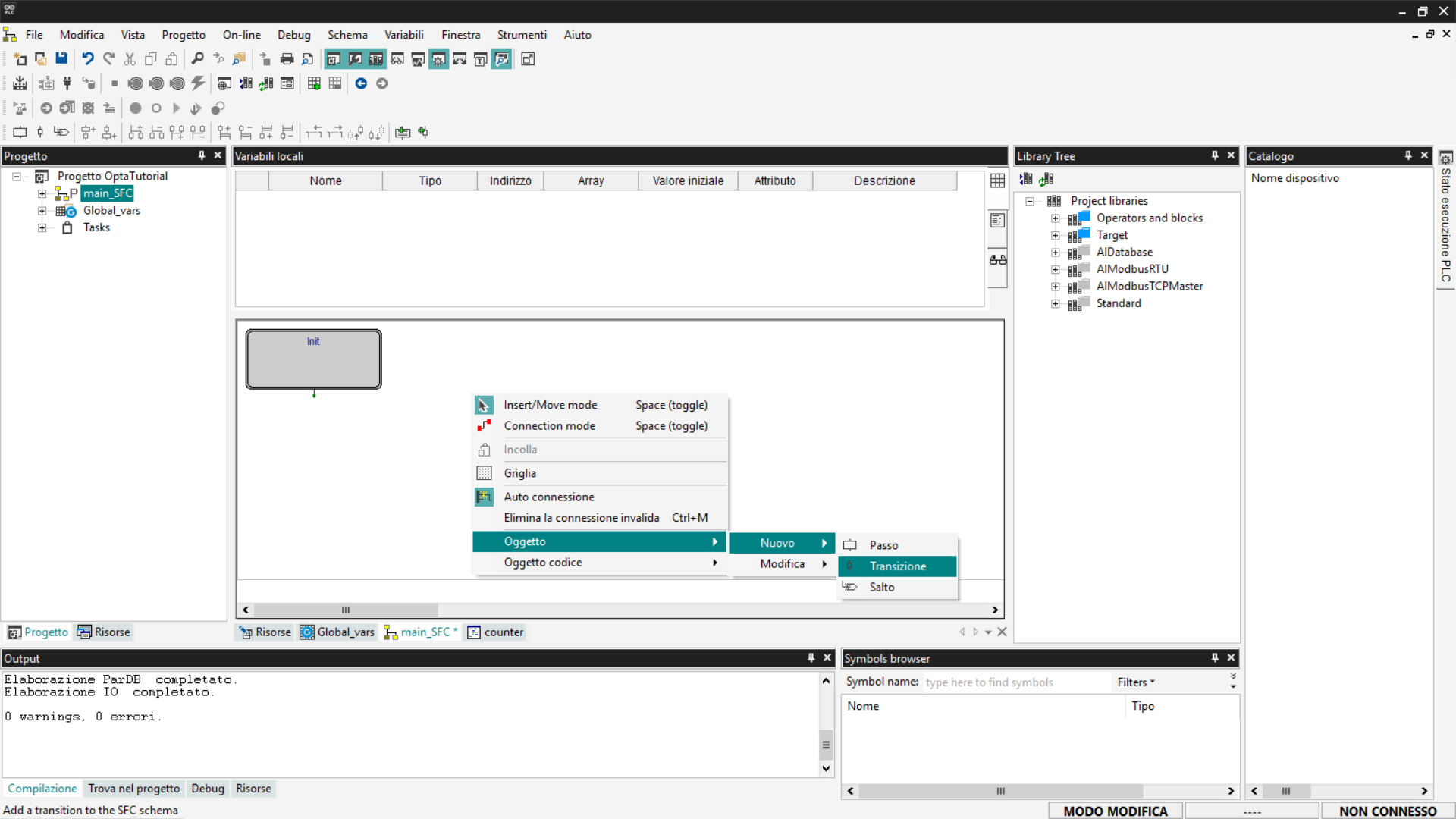Click the editor horizontal scrollbar thumb
Image resolution: width=1456 pixels, height=819 pixels.
(346, 610)
